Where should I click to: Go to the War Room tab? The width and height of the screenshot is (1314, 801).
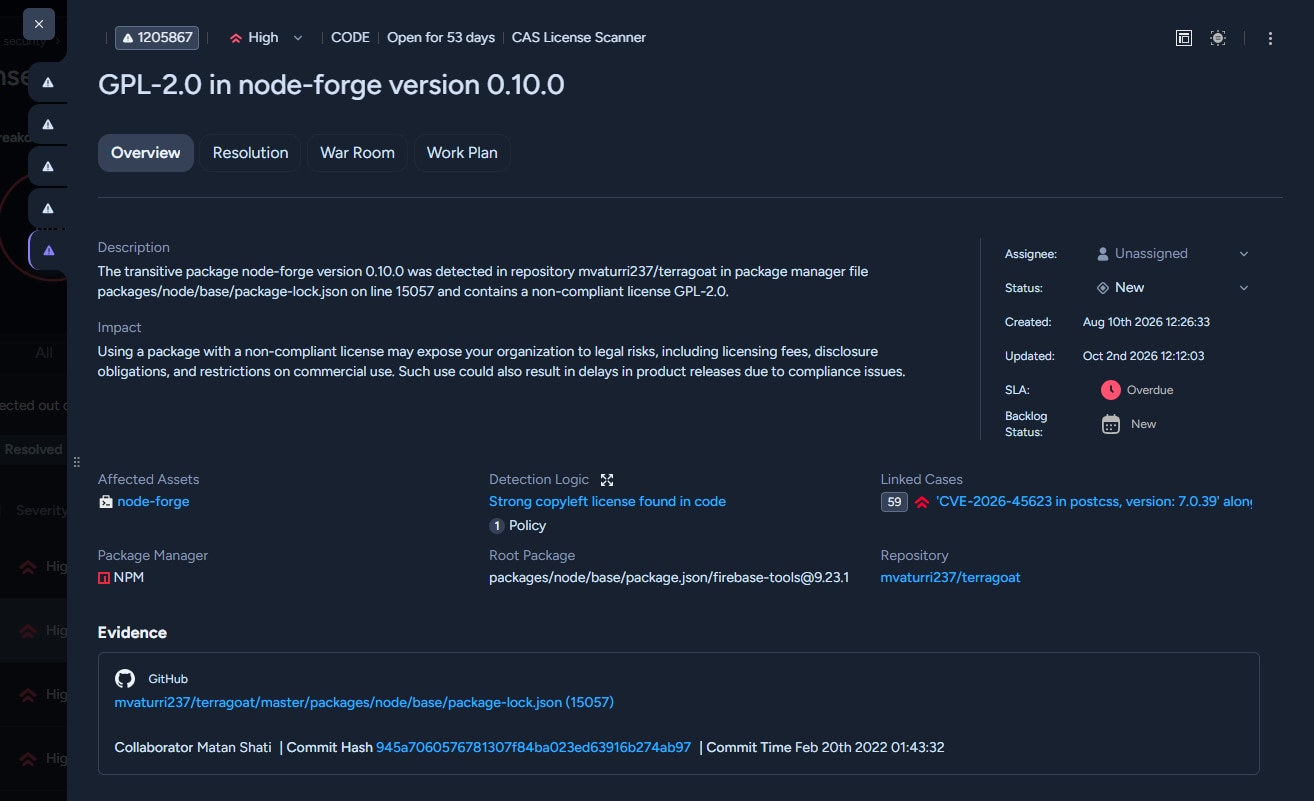357,153
